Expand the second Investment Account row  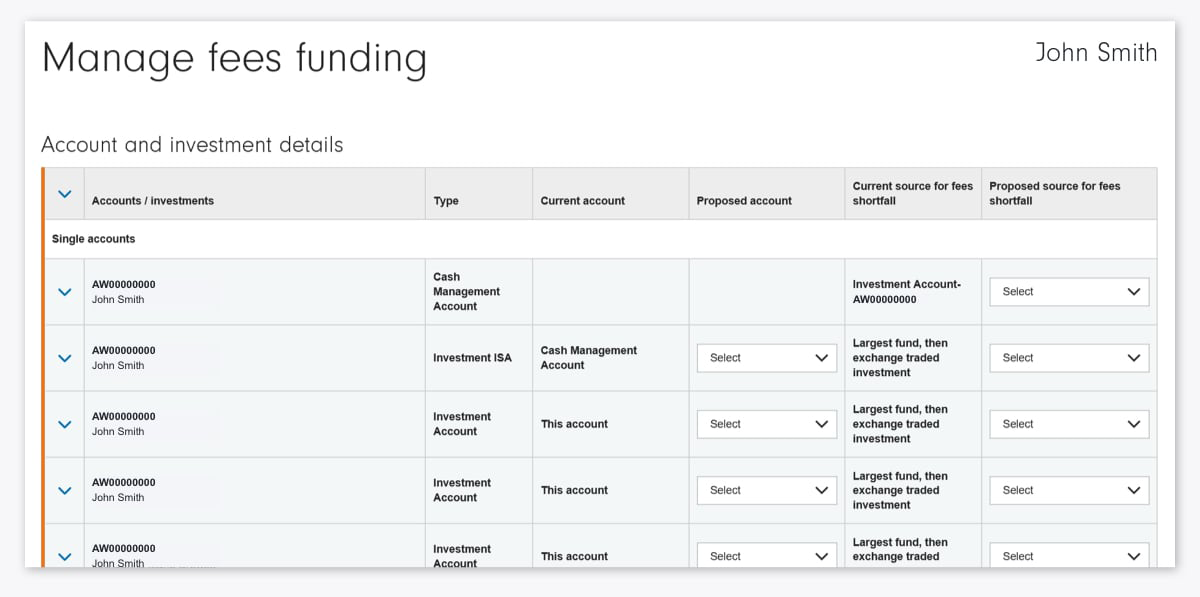point(63,490)
